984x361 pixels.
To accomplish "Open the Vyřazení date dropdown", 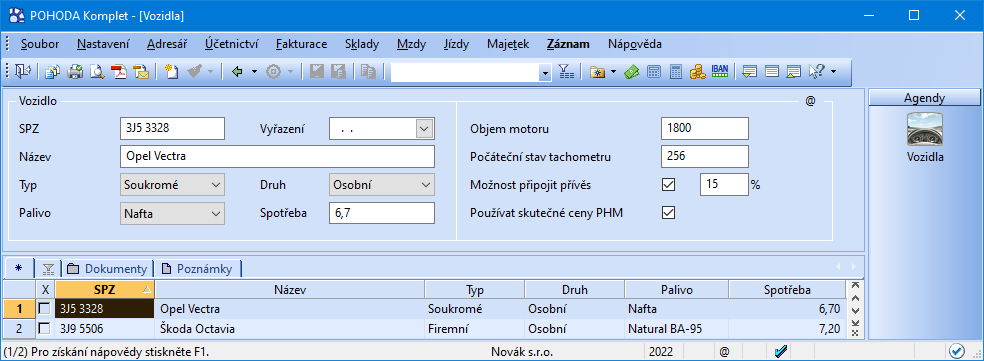I will (x=424, y=129).
